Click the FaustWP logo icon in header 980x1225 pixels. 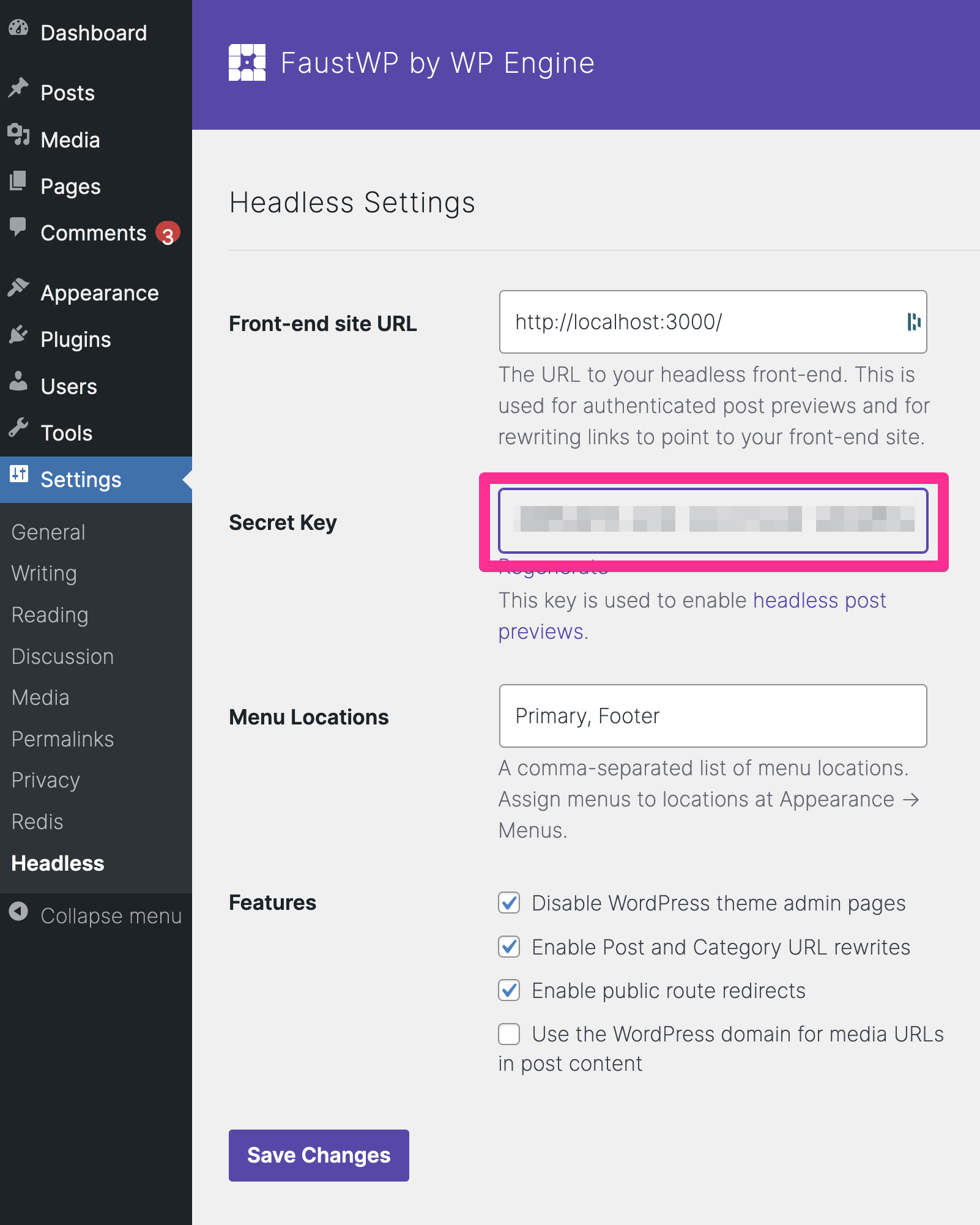pos(247,62)
